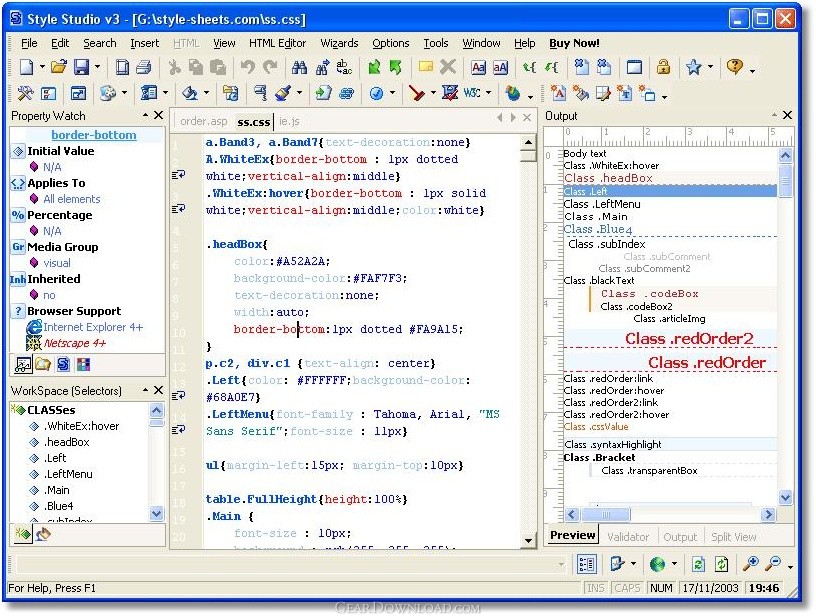Image resolution: width=816 pixels, height=616 pixels.
Task: Click the yellow note icon in toolbar
Action: [425, 67]
